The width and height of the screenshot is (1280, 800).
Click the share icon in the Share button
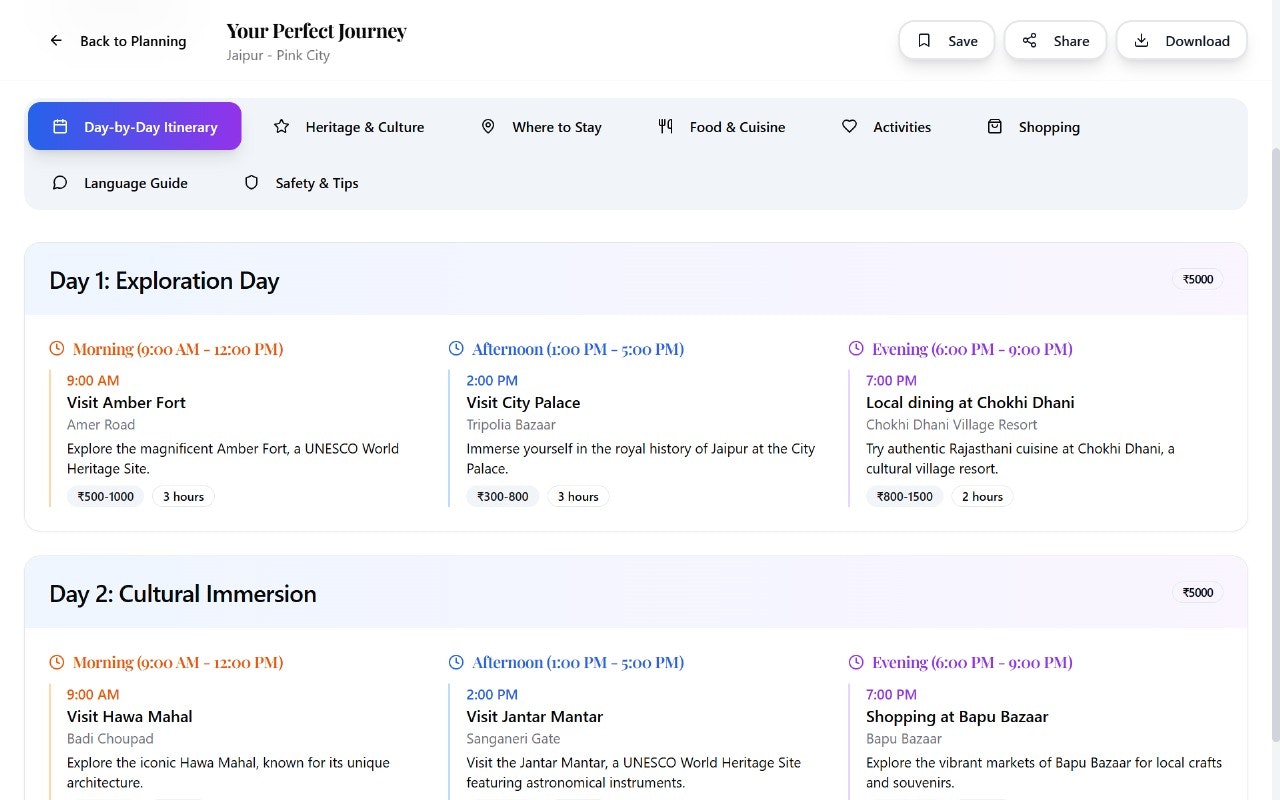[1029, 41]
